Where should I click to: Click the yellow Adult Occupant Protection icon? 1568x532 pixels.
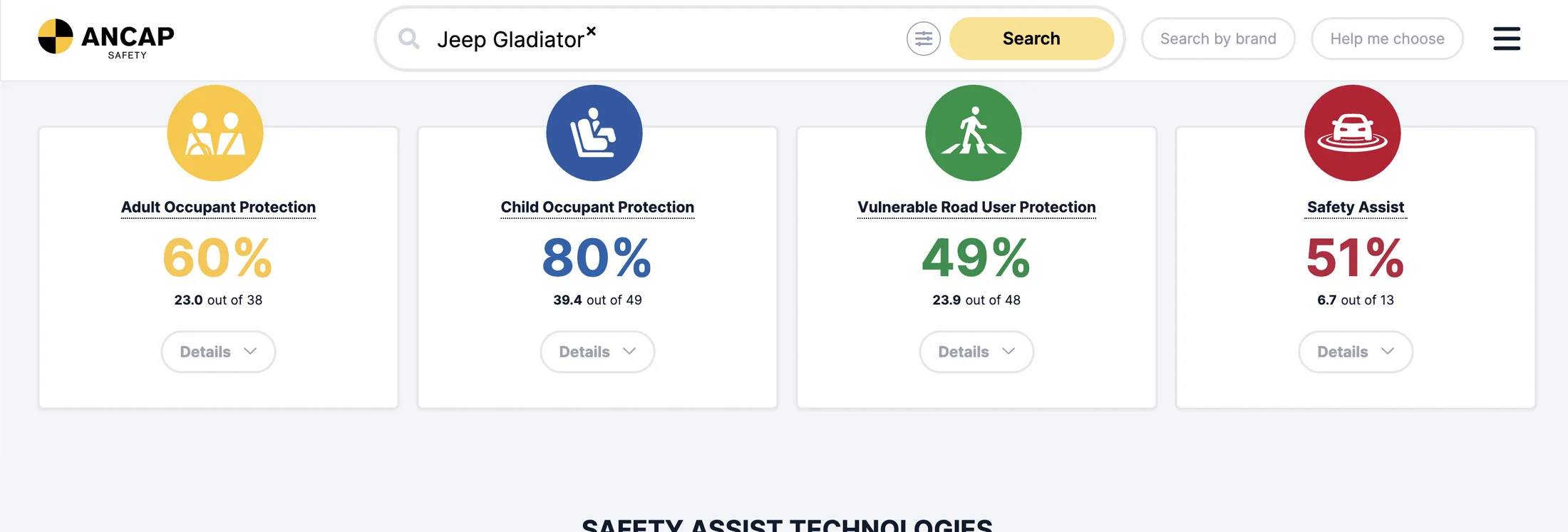(x=215, y=133)
